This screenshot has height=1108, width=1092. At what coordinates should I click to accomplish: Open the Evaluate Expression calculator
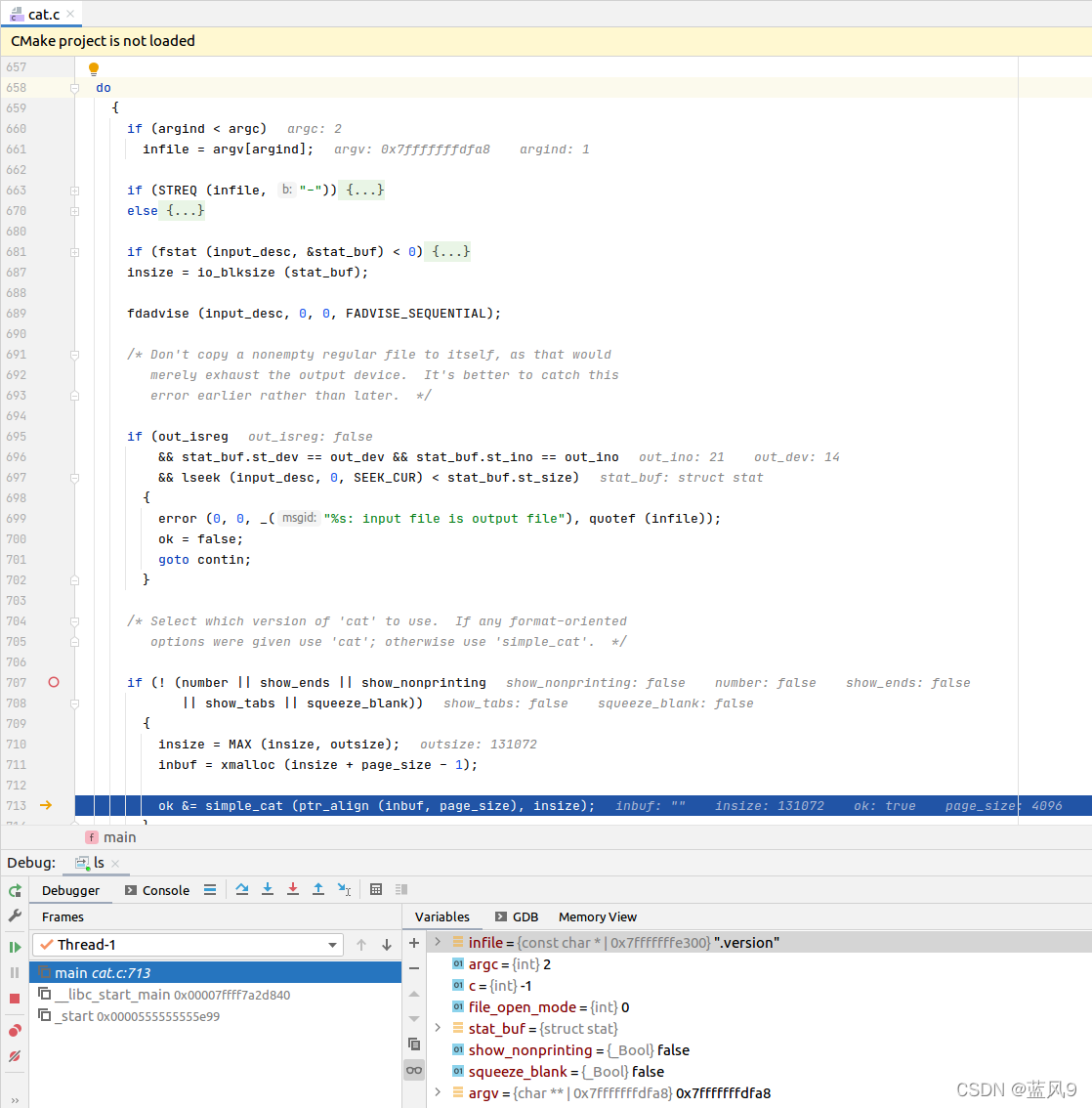point(376,889)
